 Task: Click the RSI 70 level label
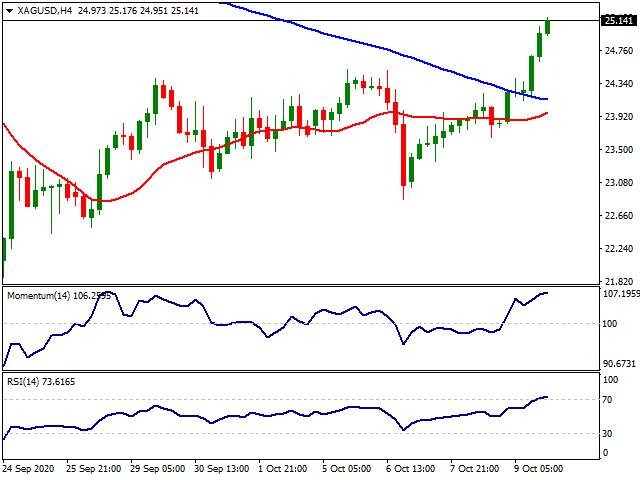click(x=608, y=400)
